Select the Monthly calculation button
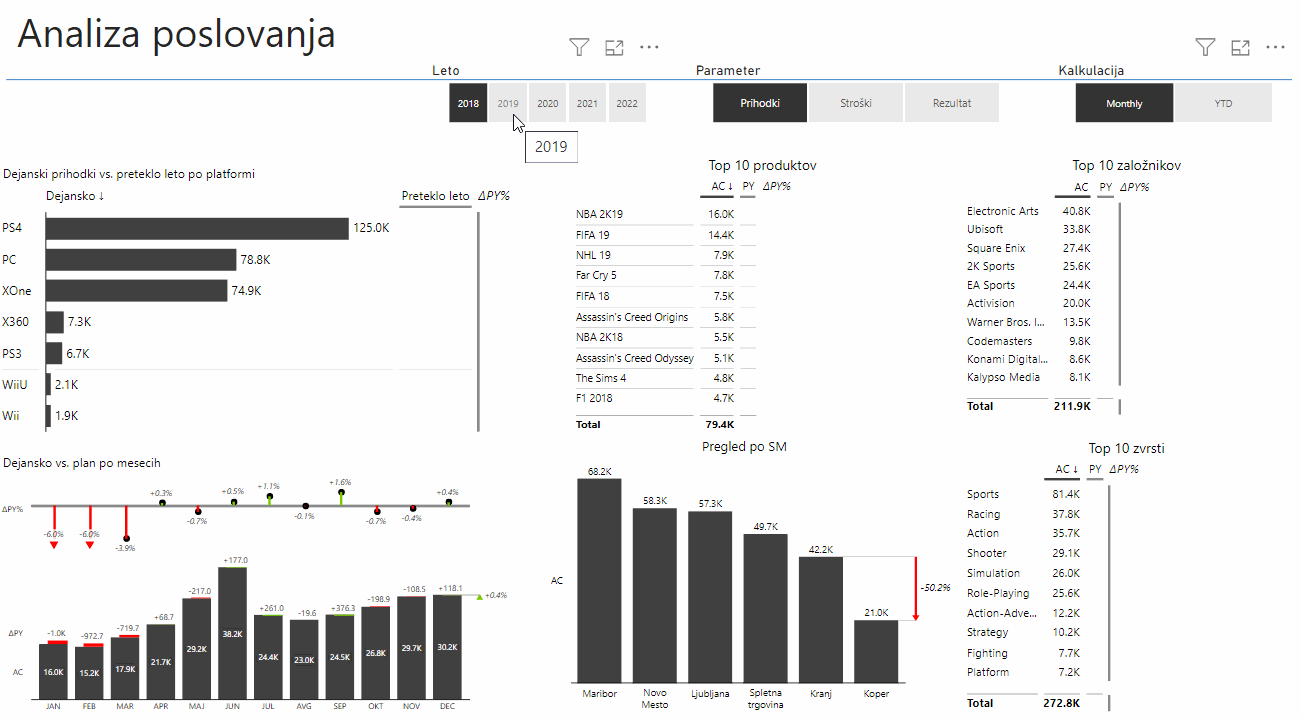Image resolution: width=1301 pixels, height=719 pixels. pyautogui.click(x=1124, y=103)
